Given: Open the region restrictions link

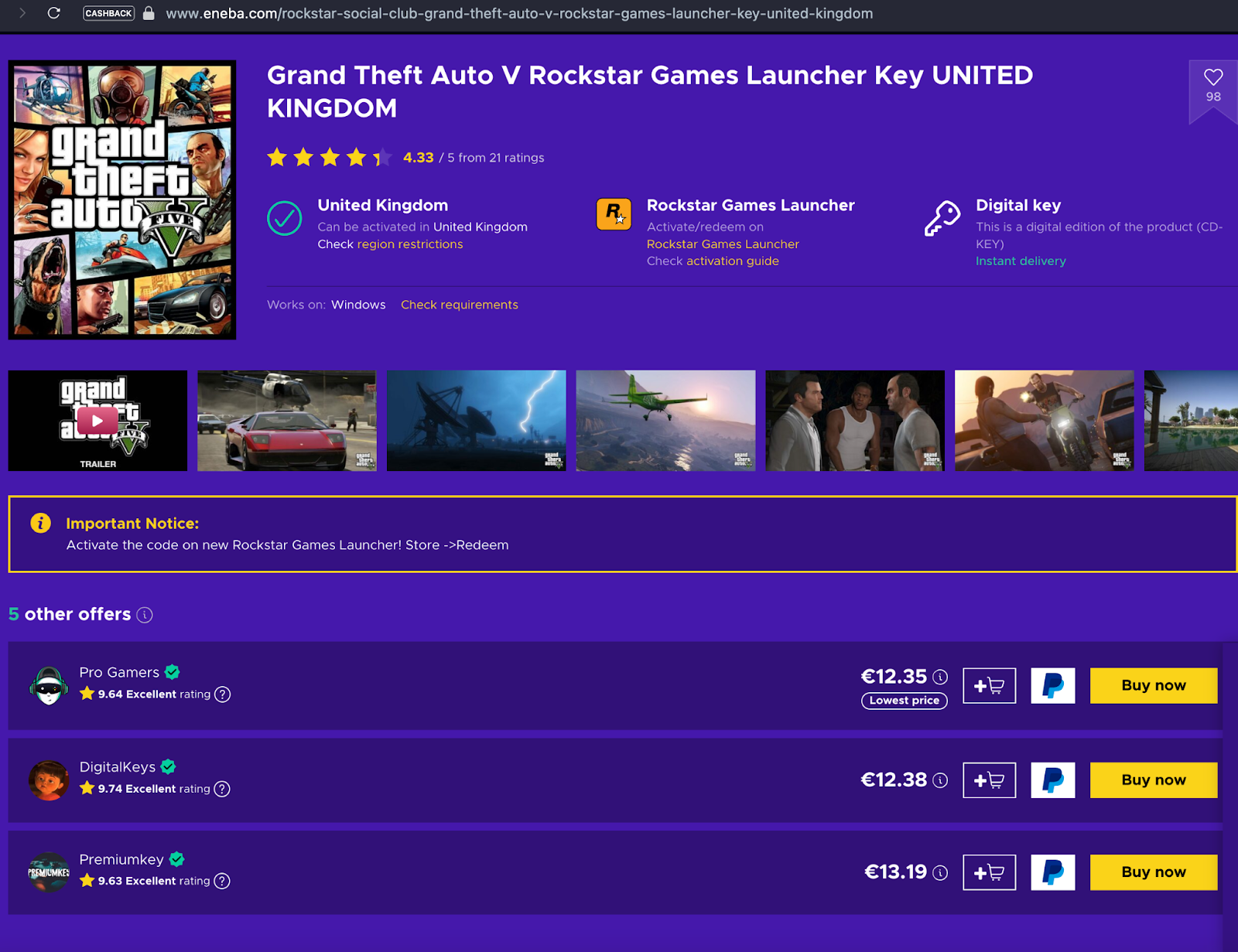Looking at the screenshot, I should coord(409,244).
